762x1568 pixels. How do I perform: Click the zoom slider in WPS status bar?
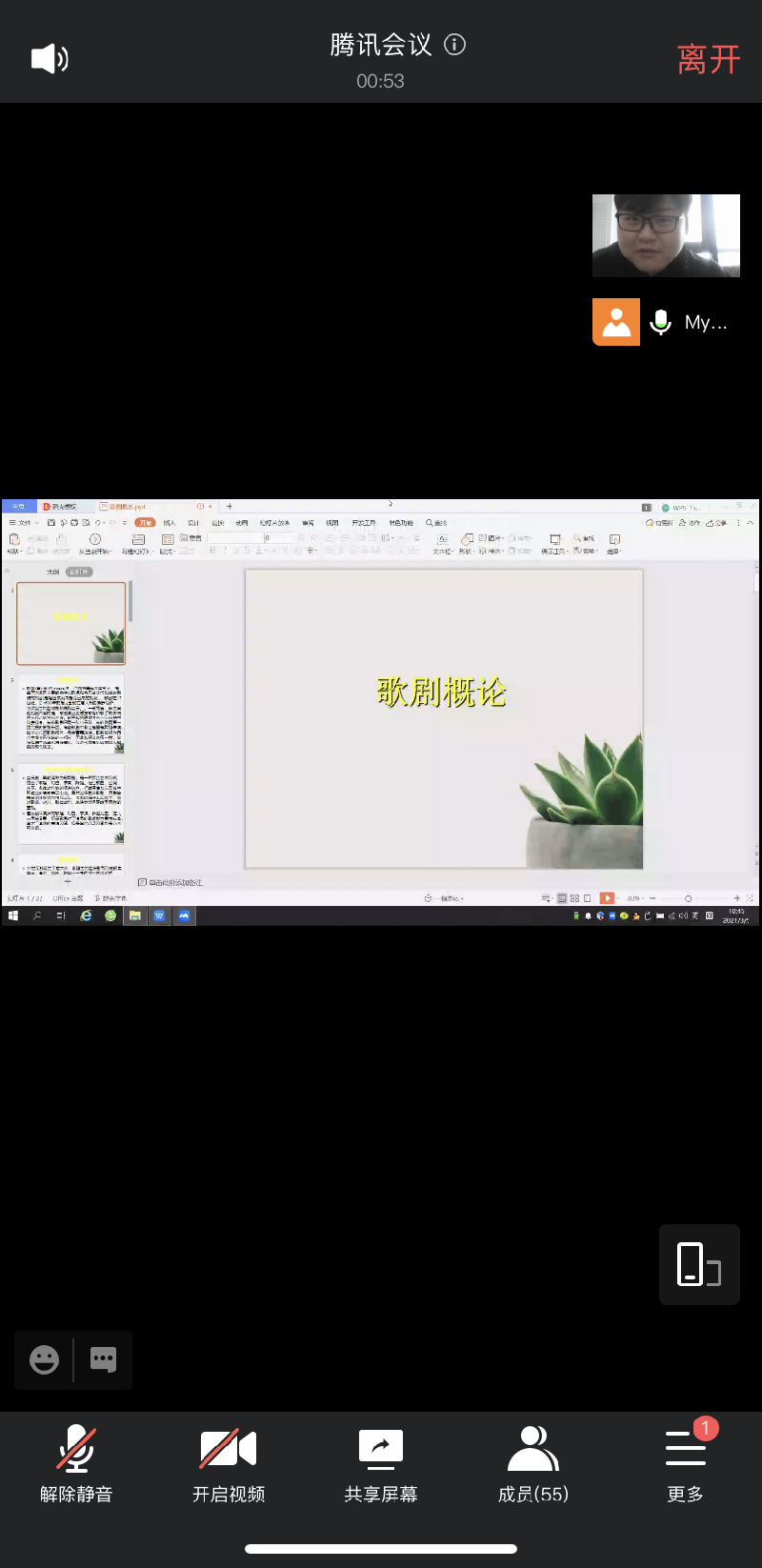pos(688,898)
